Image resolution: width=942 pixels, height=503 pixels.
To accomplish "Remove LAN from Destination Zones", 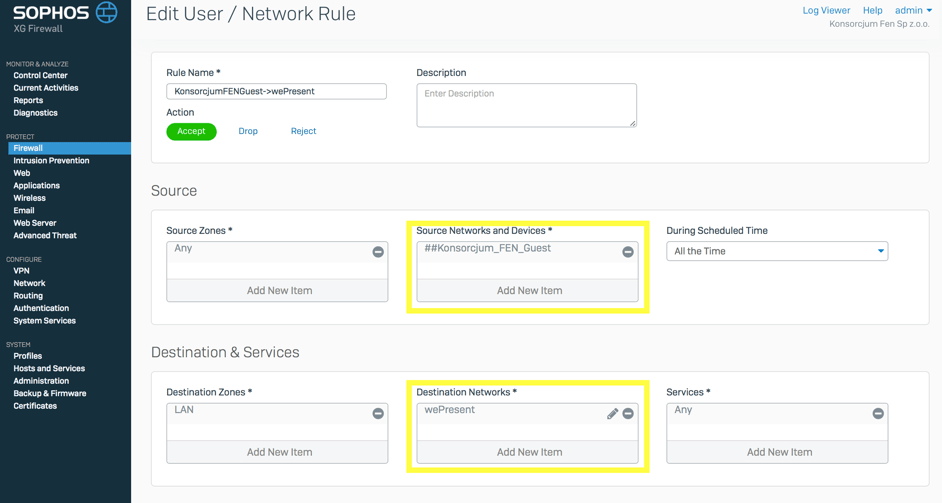I will click(378, 413).
